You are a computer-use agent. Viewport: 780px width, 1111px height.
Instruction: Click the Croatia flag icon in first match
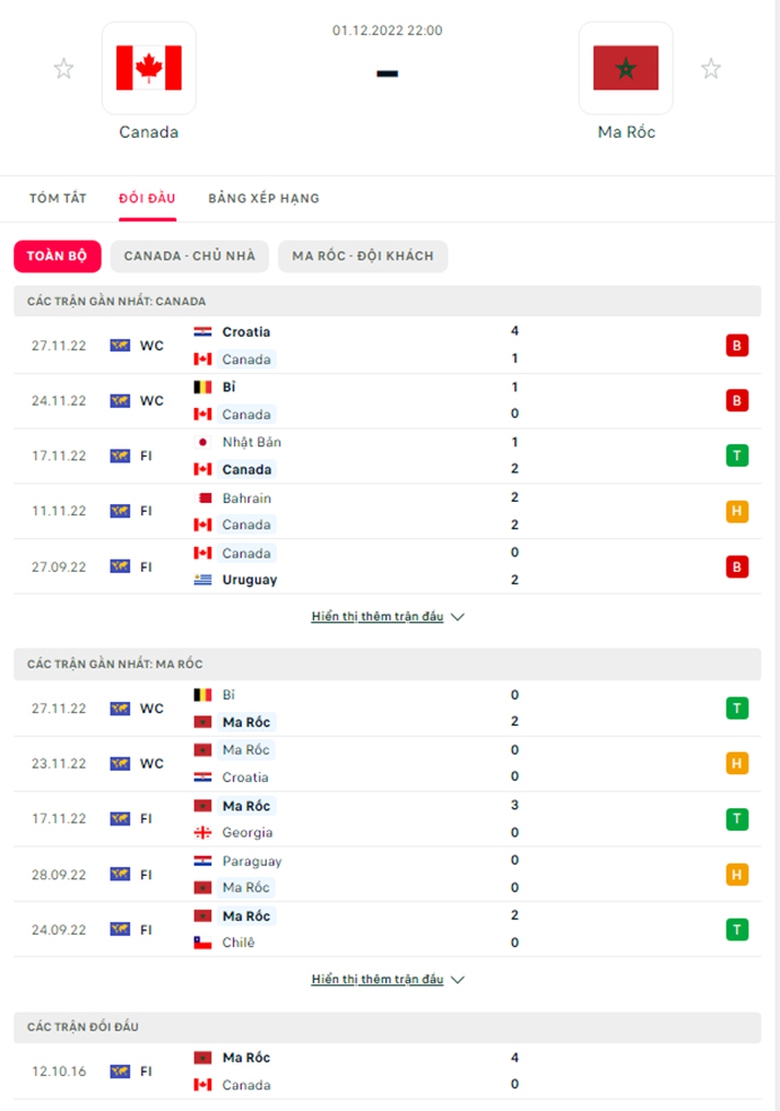click(x=202, y=332)
